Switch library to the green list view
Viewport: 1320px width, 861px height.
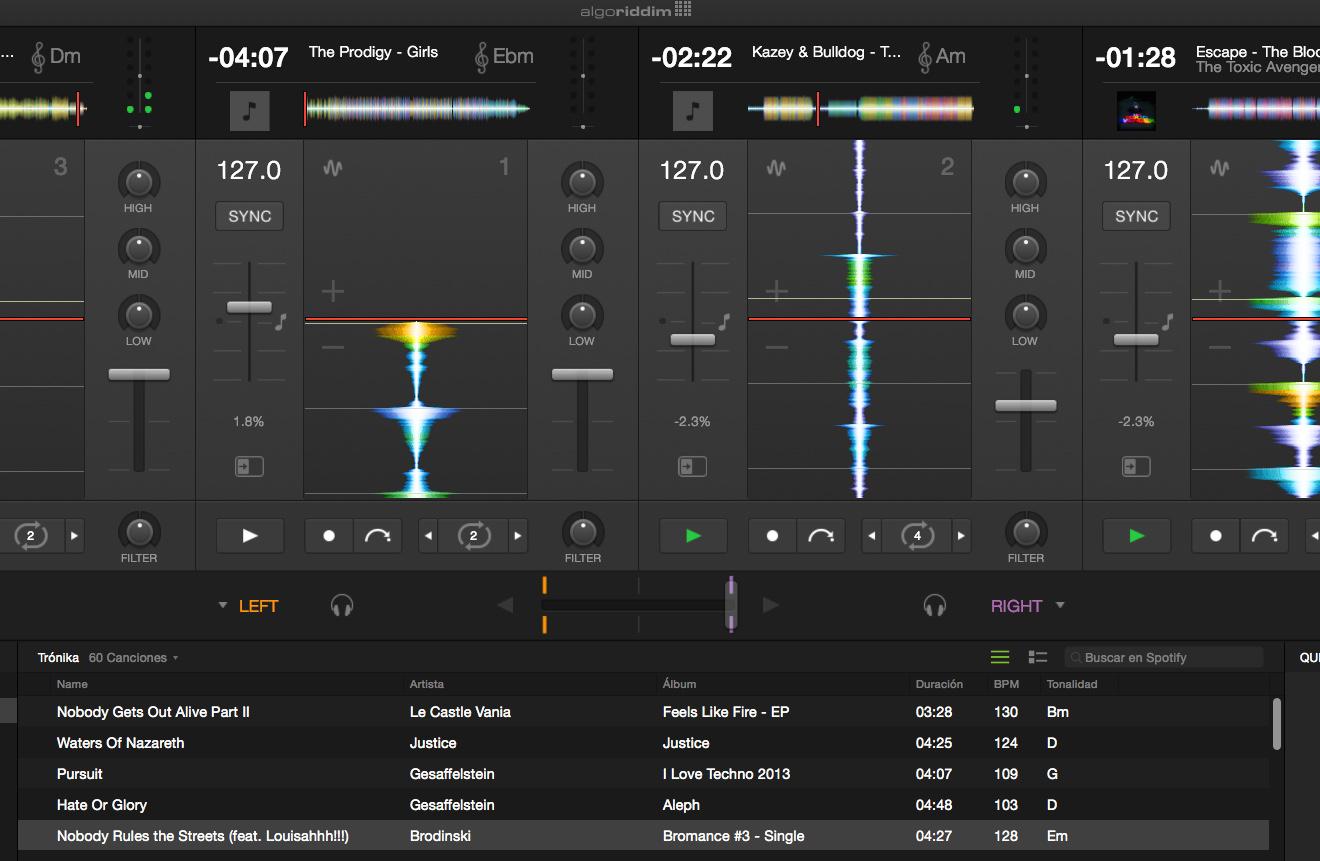pyautogui.click(x=1000, y=657)
